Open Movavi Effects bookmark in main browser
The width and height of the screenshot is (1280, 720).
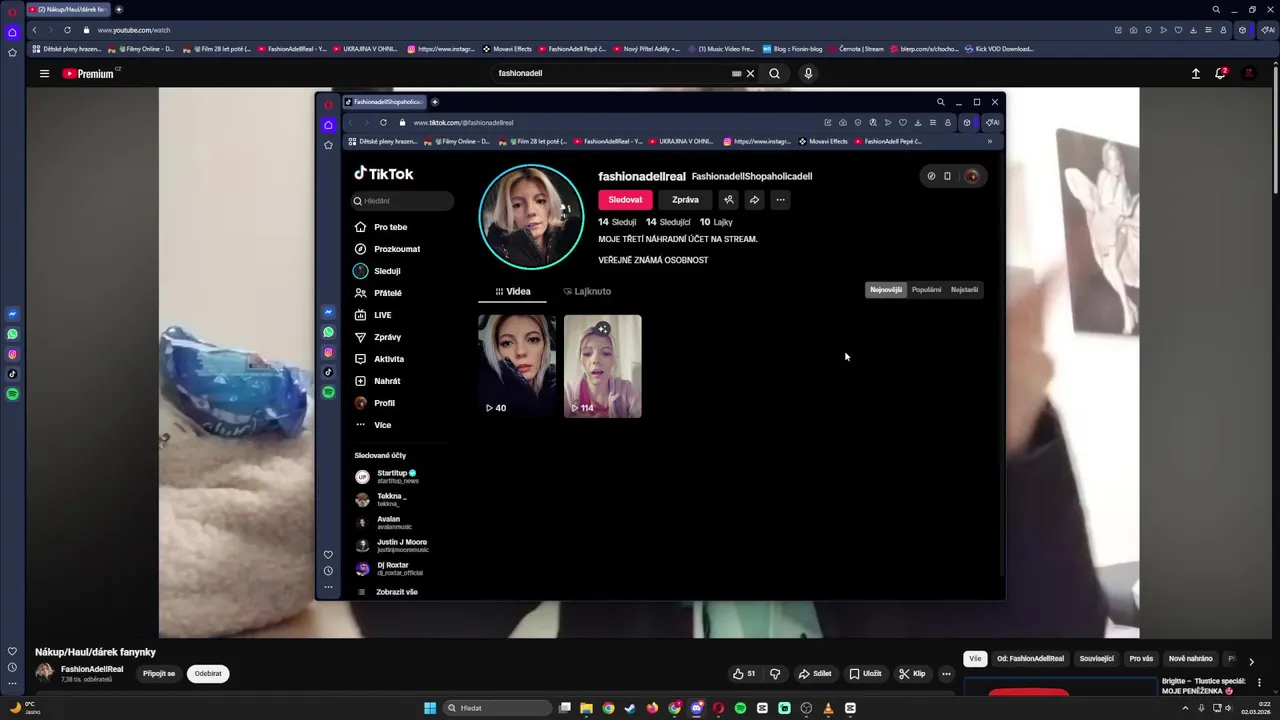tap(508, 49)
